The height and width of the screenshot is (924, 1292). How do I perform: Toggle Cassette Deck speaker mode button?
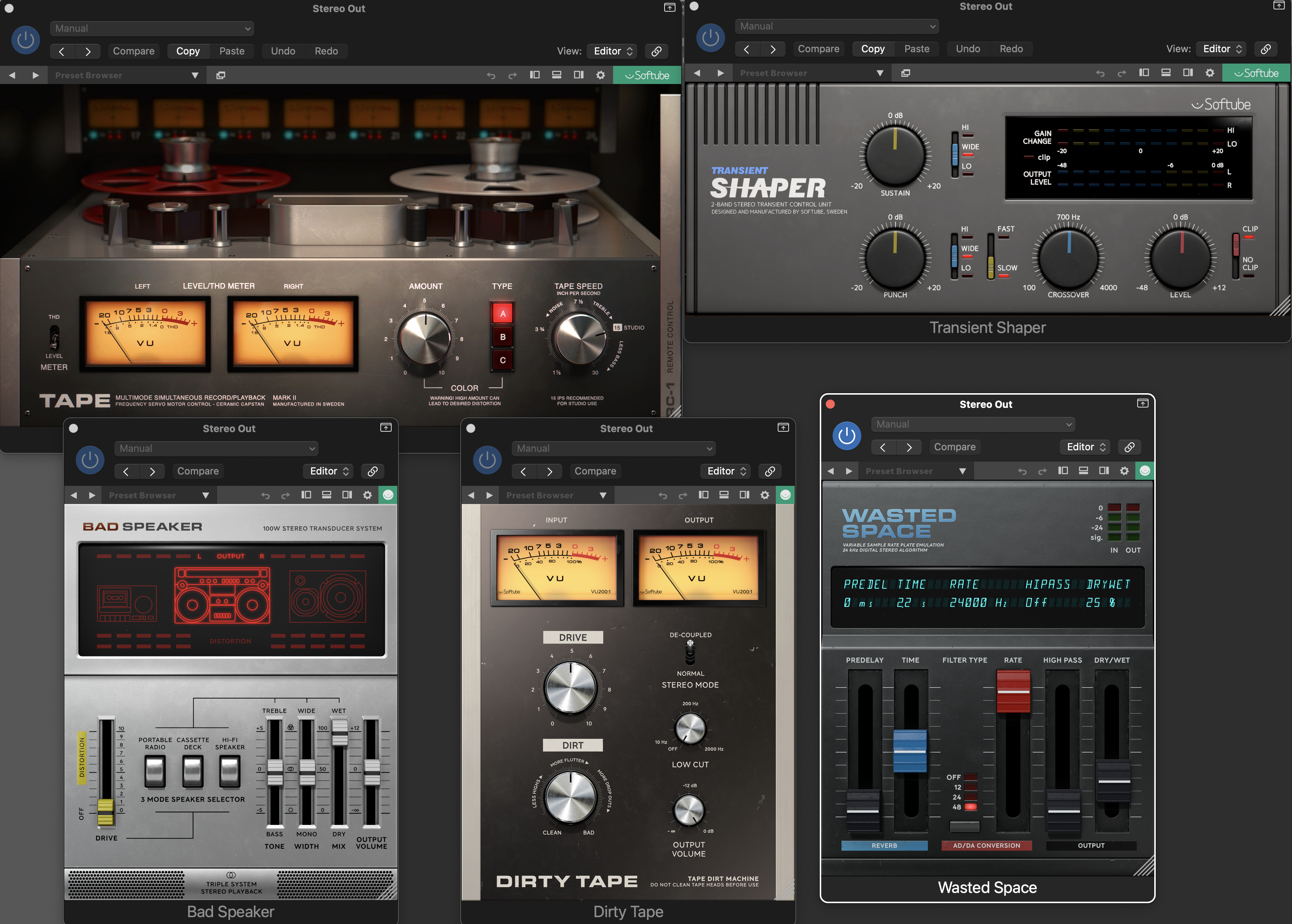(x=192, y=772)
